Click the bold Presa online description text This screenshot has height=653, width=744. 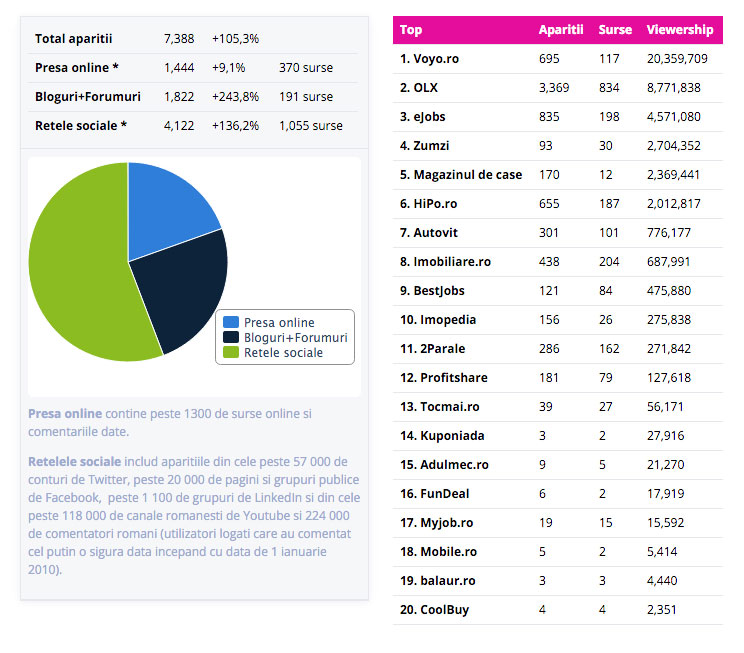(x=65, y=413)
